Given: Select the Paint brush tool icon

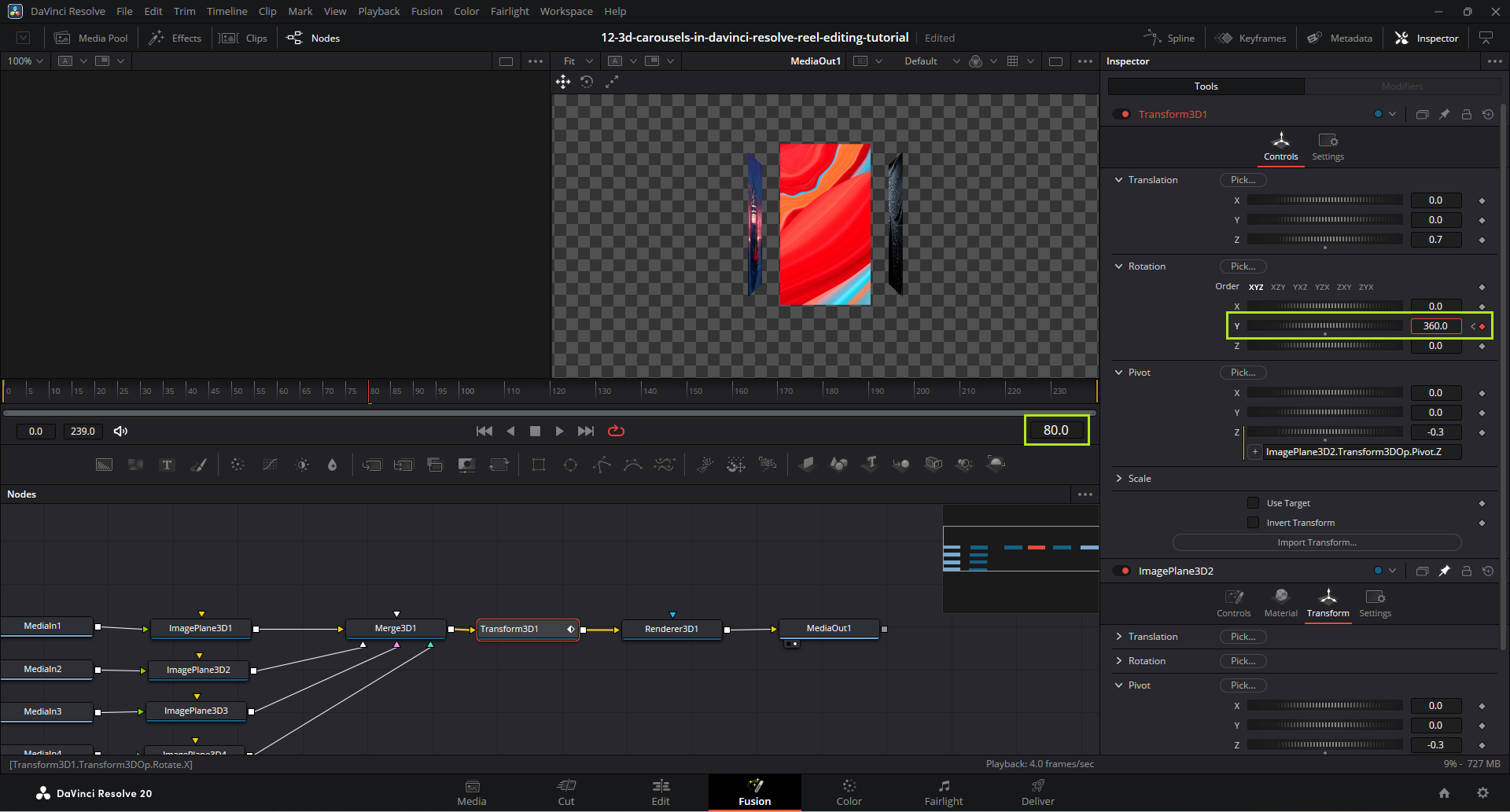Looking at the screenshot, I should [199, 465].
